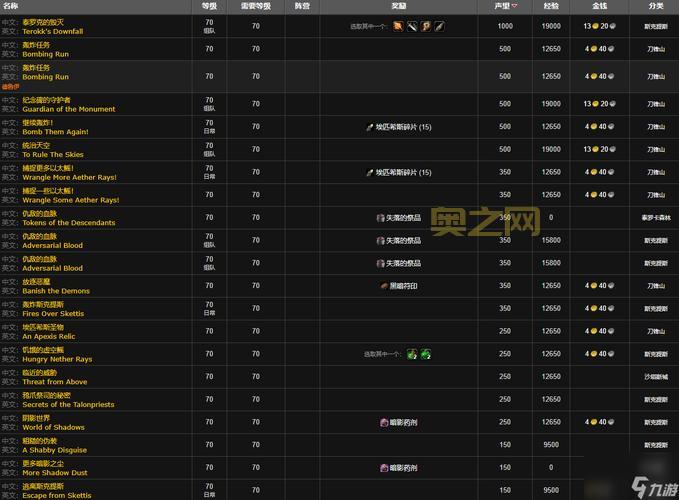The image size is (679, 500).
Task: Click reward icon in Banish the Demons row
Action: click(383, 285)
